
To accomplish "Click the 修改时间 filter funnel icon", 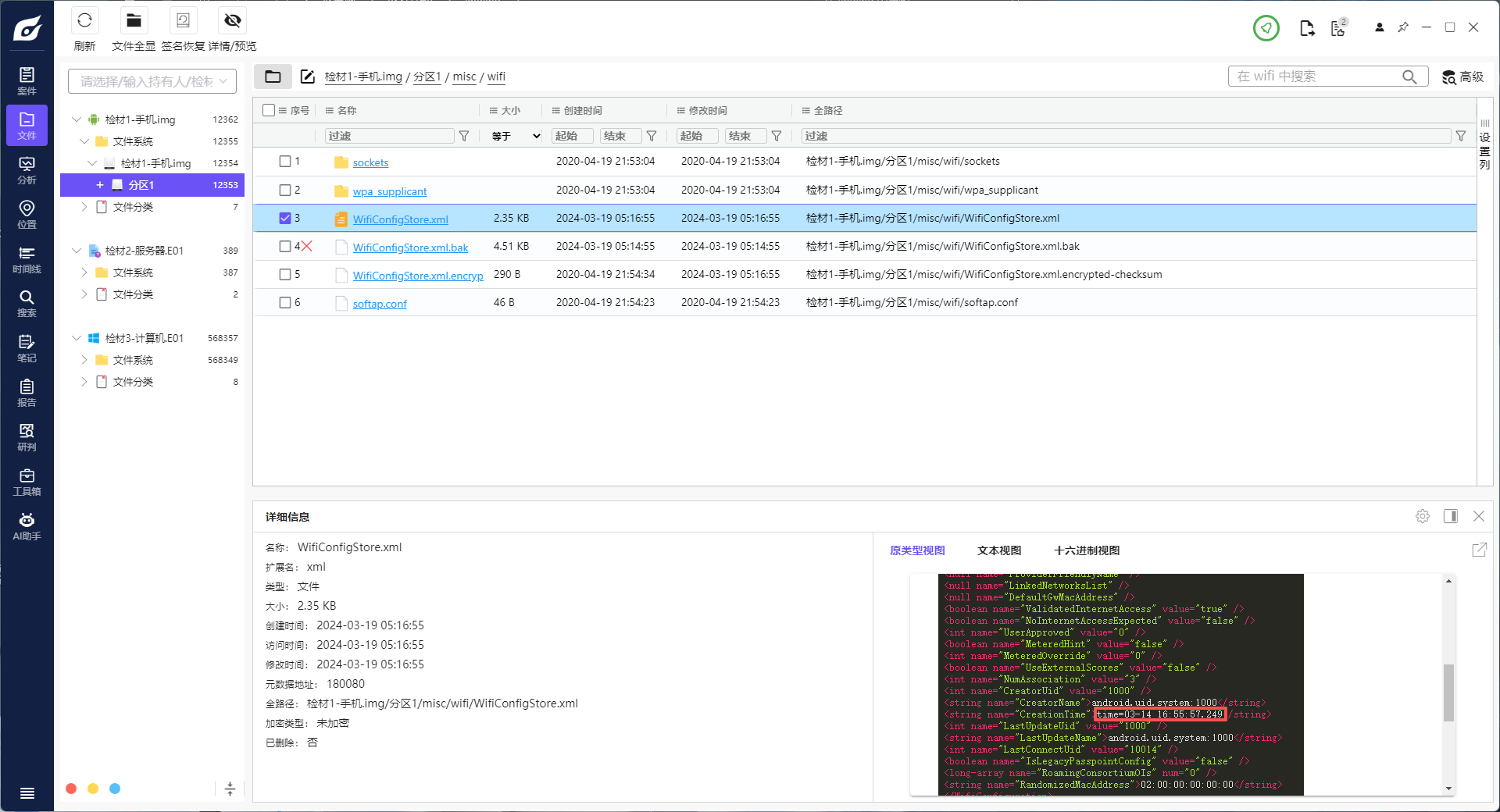I will pyautogui.click(x=777, y=136).
